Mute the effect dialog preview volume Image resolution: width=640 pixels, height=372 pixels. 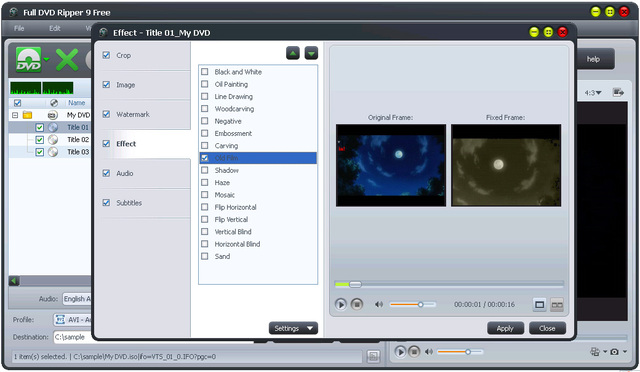379,304
